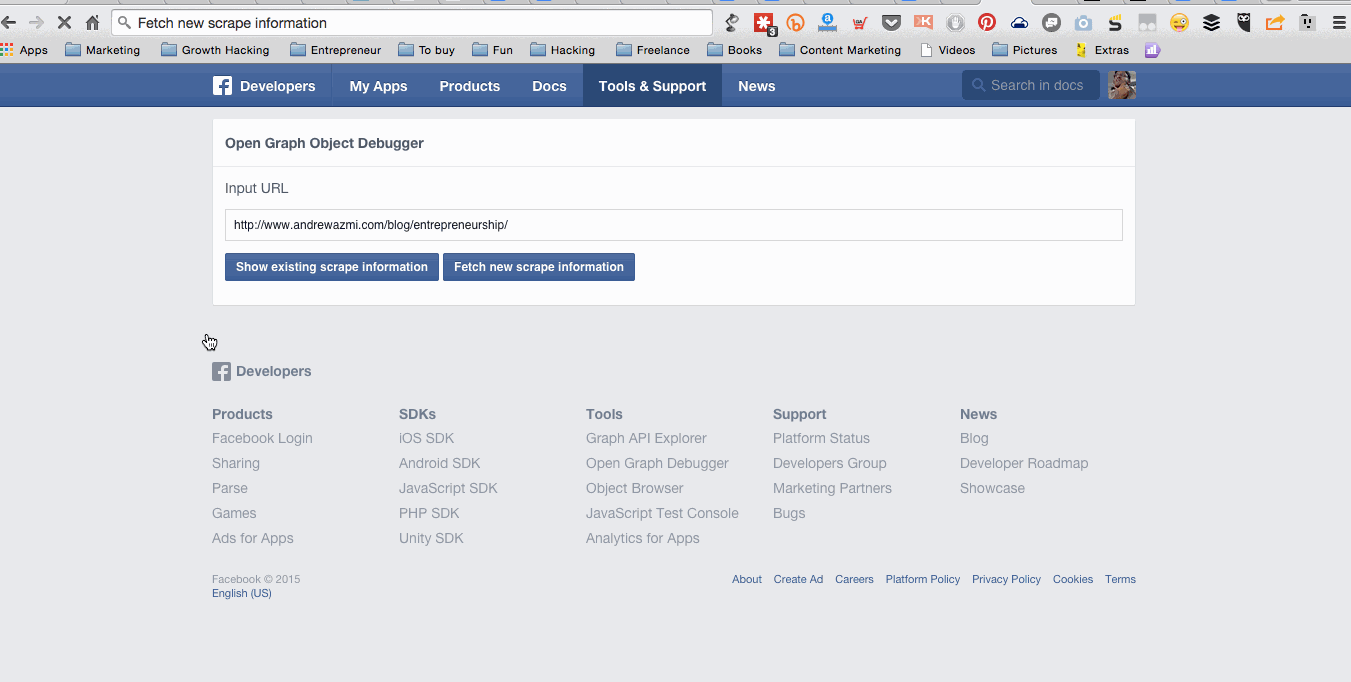Open the Platform Status footer link

tap(821, 438)
